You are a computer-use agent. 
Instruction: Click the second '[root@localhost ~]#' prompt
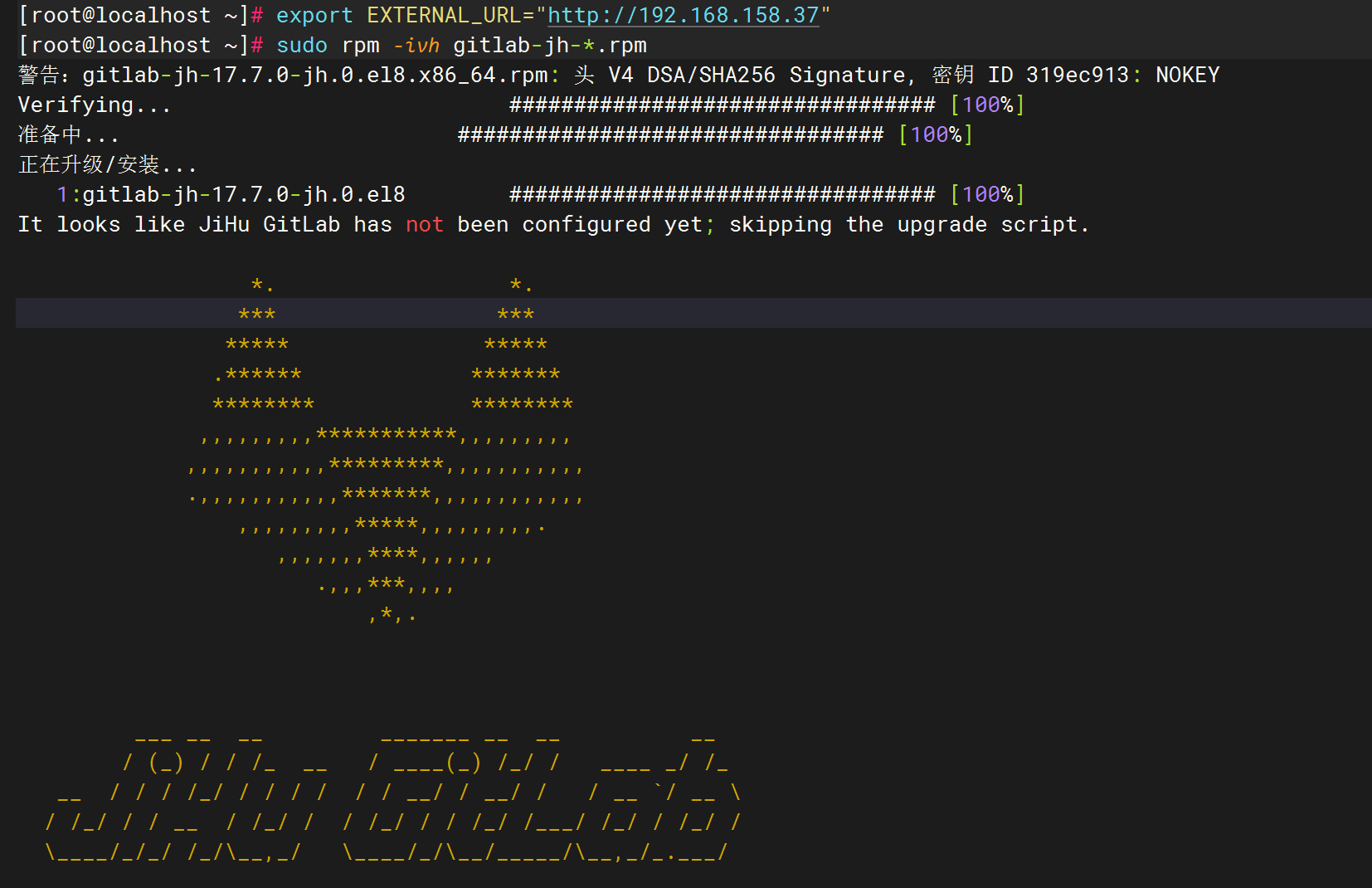point(141,46)
